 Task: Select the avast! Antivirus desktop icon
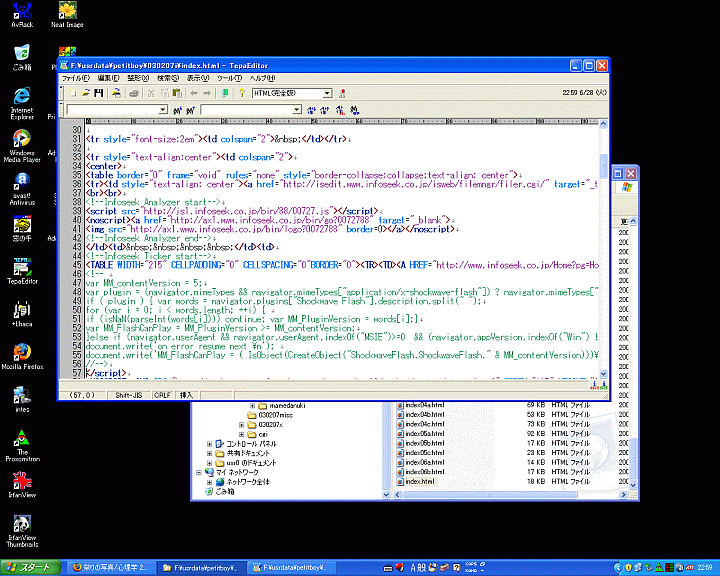[x=22, y=185]
